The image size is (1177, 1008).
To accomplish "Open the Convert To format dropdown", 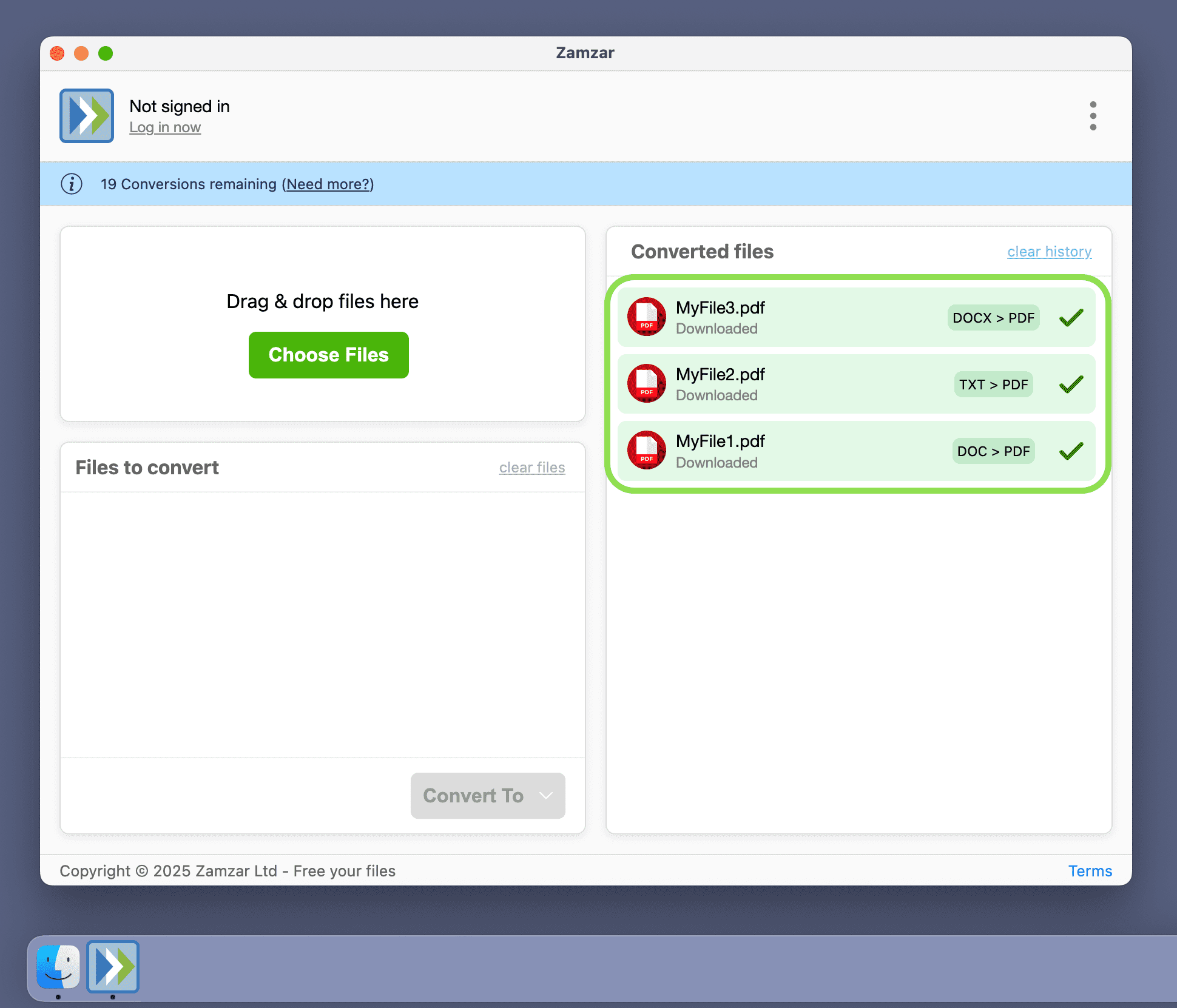I will tap(487, 796).
